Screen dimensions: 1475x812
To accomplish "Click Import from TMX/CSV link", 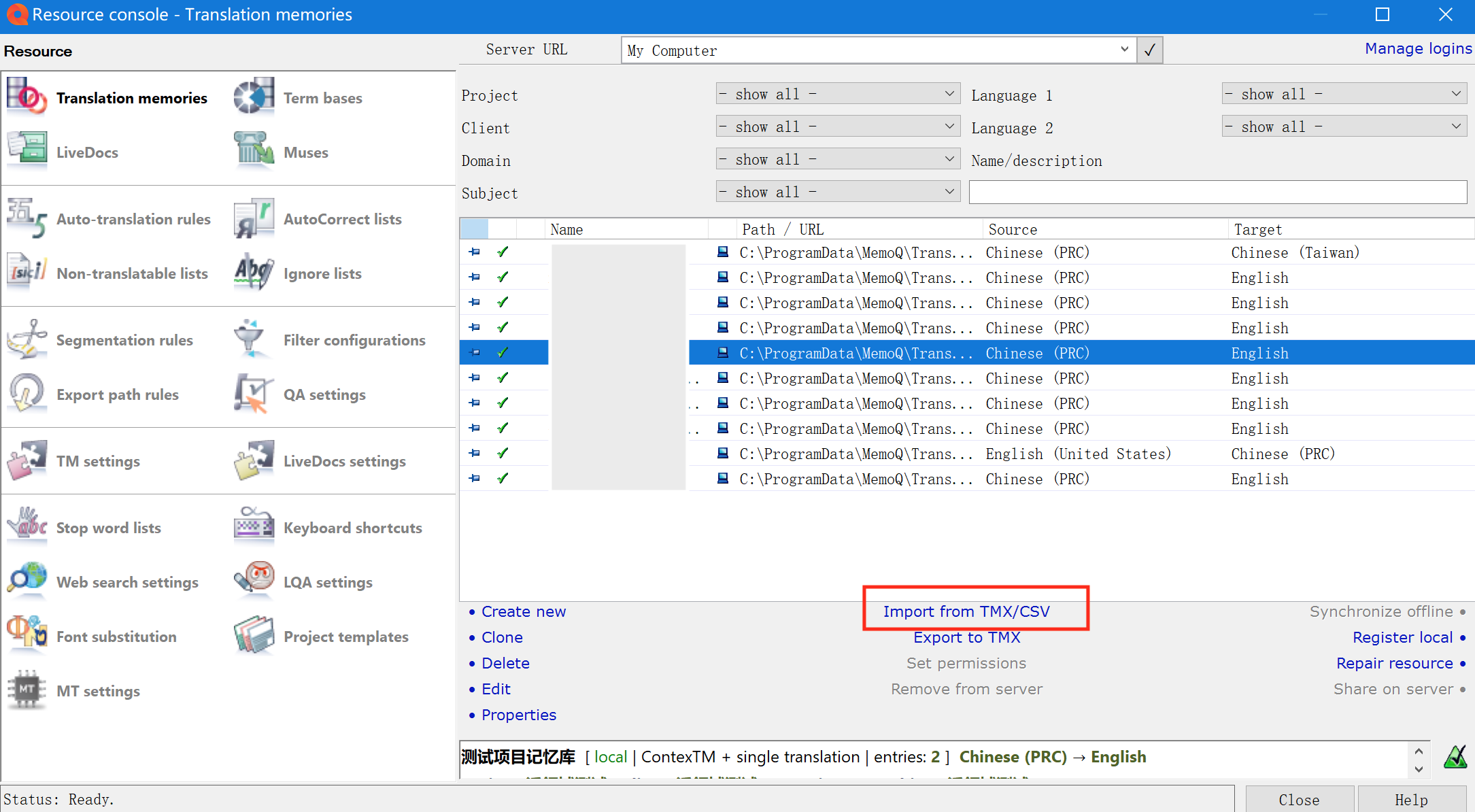I will coord(966,611).
